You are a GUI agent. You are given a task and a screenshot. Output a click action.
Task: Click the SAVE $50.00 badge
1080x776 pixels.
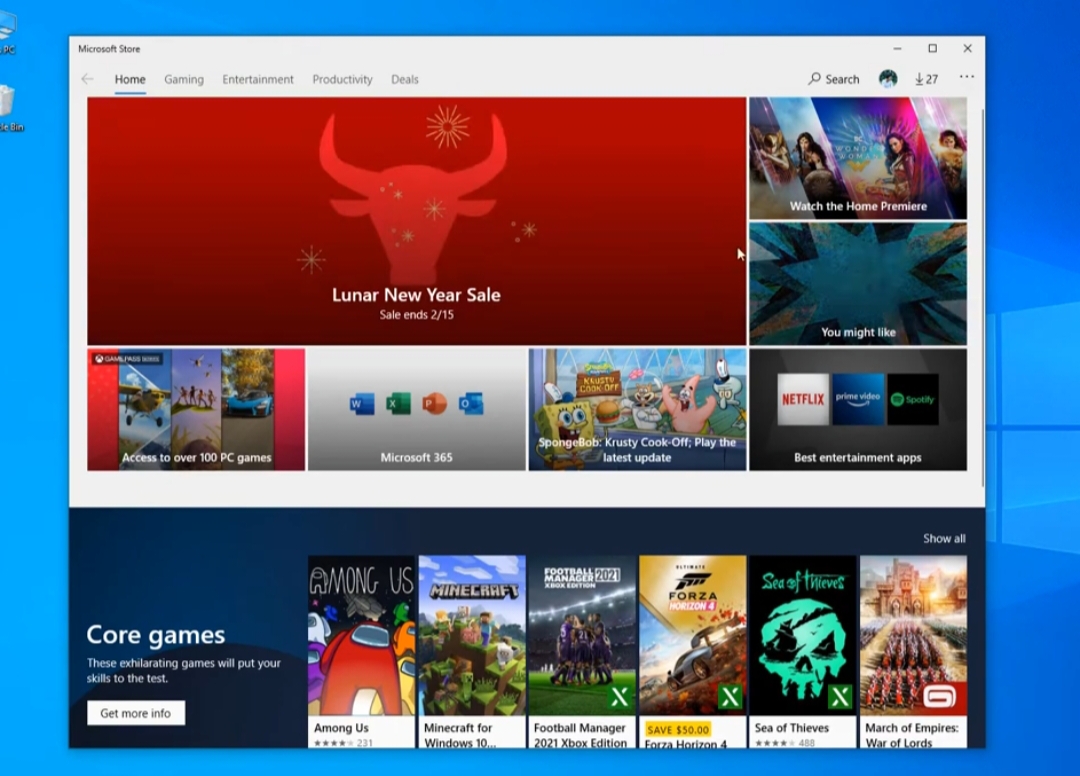pos(678,729)
